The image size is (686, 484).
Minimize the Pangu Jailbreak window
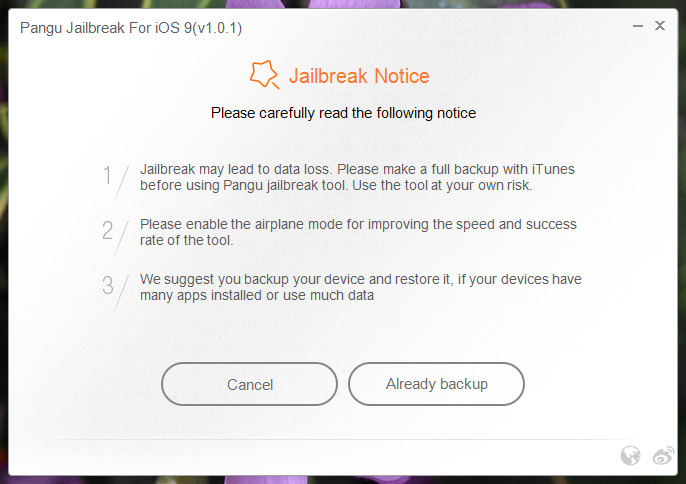(x=638, y=26)
